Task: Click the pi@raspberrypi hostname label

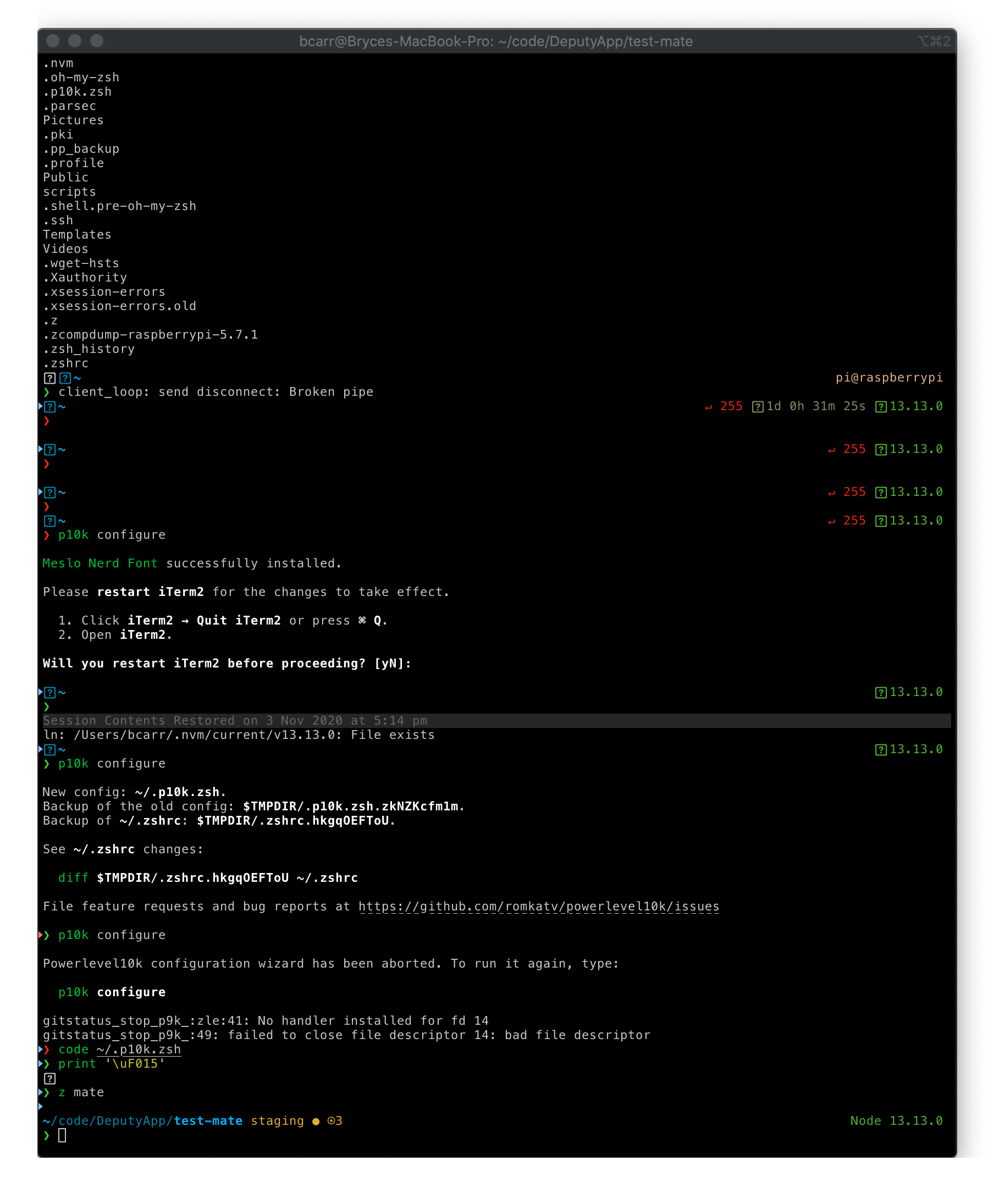Action: point(888,377)
